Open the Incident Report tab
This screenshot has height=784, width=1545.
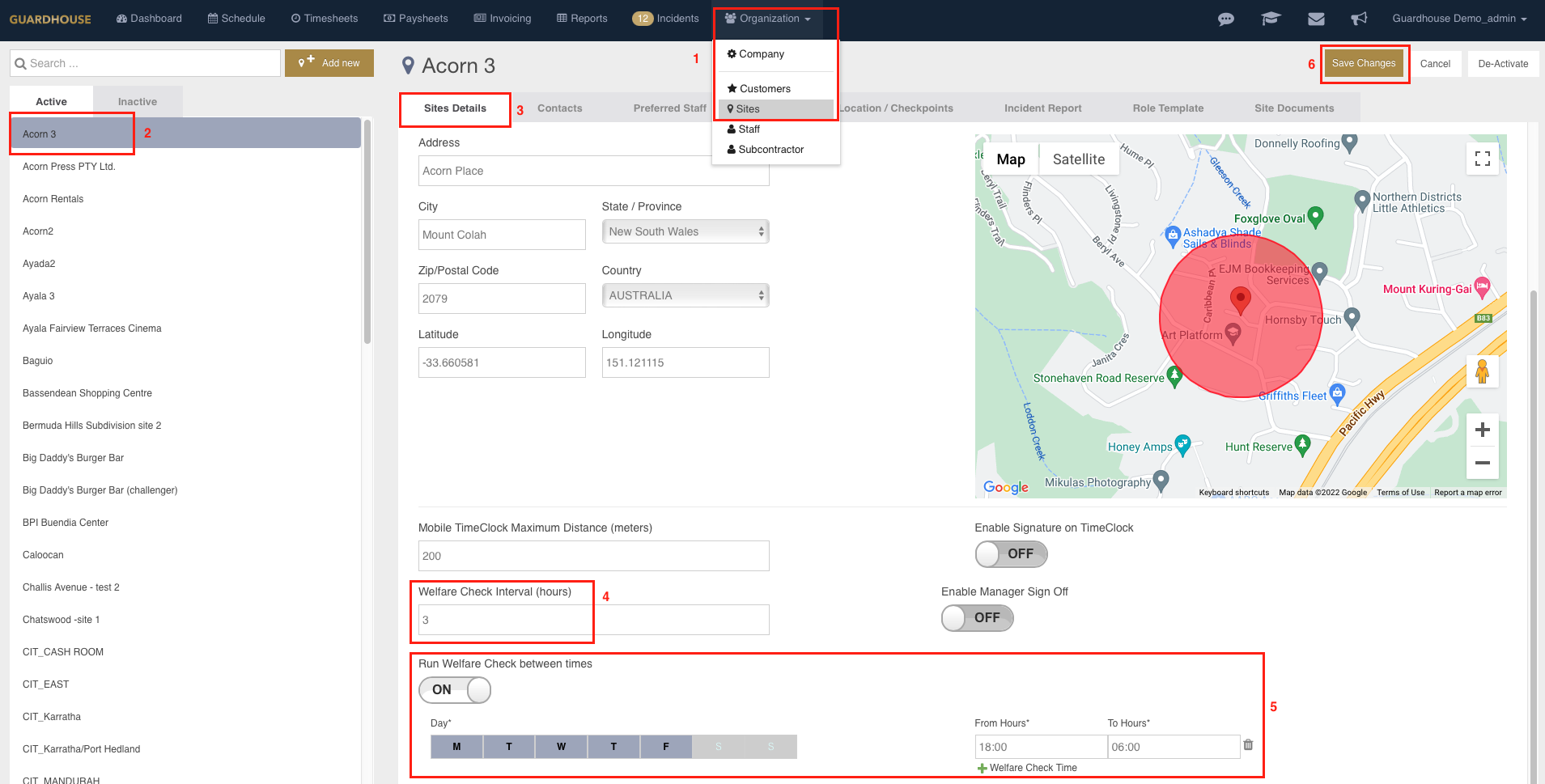point(1042,108)
